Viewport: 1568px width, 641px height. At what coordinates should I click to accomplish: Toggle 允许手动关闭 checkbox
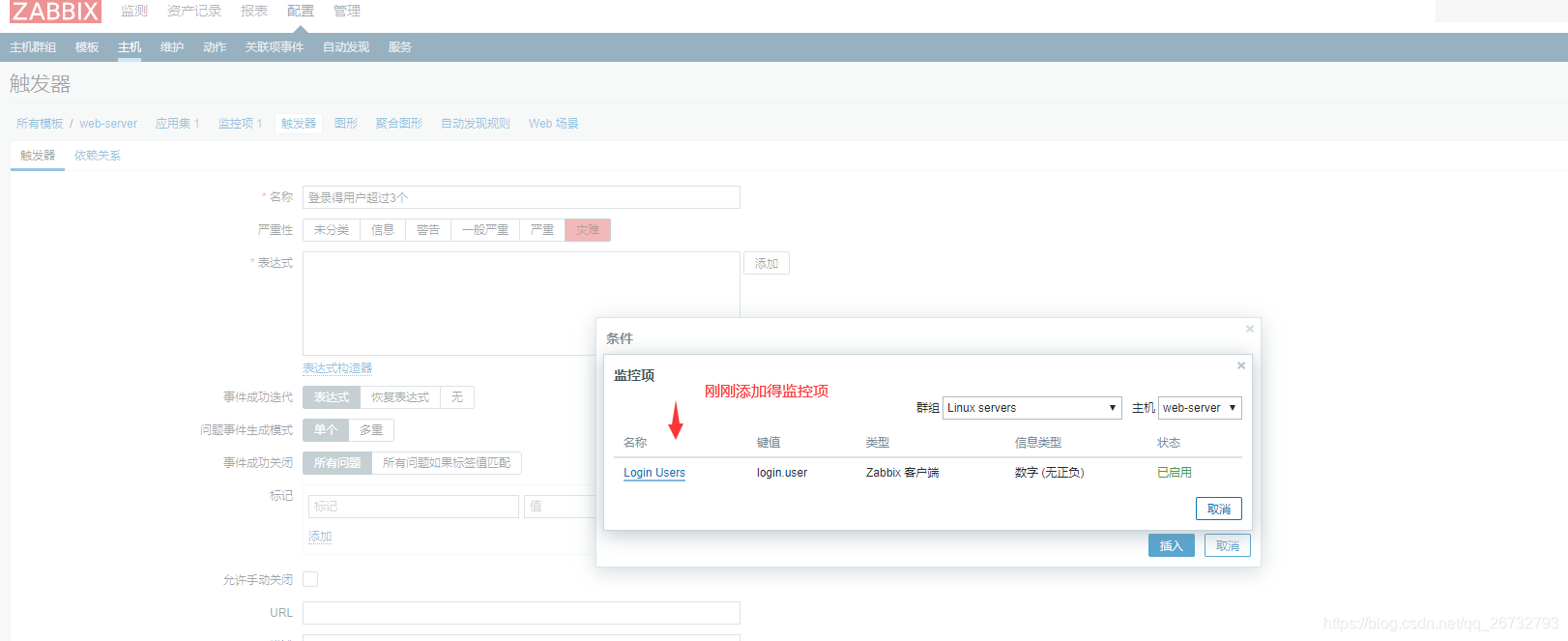click(310, 579)
